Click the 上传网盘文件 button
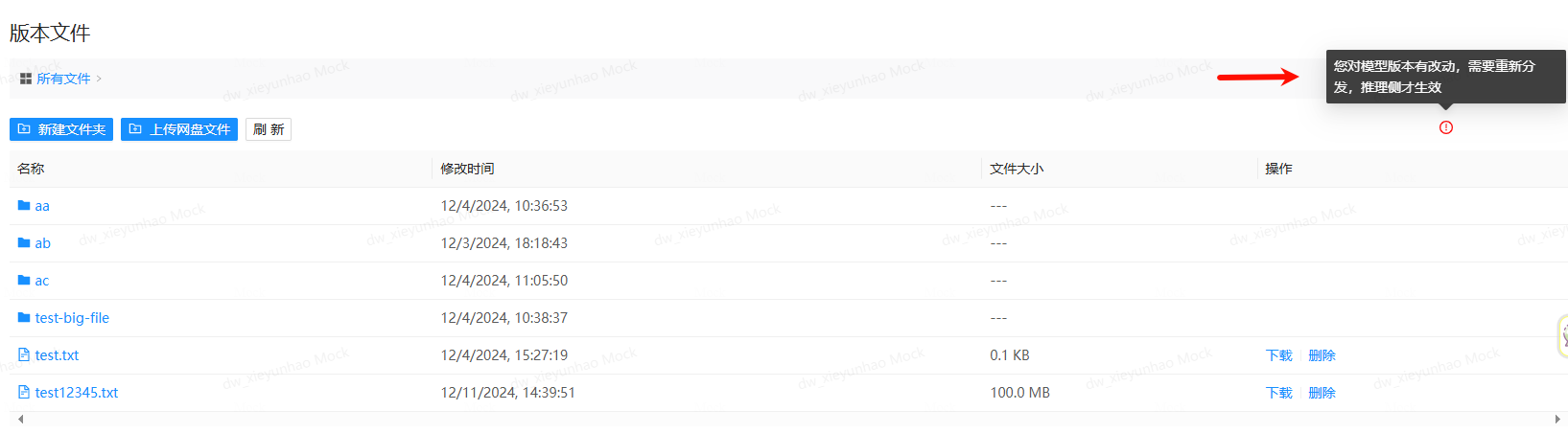The height and width of the screenshot is (433, 1568). coord(179,129)
